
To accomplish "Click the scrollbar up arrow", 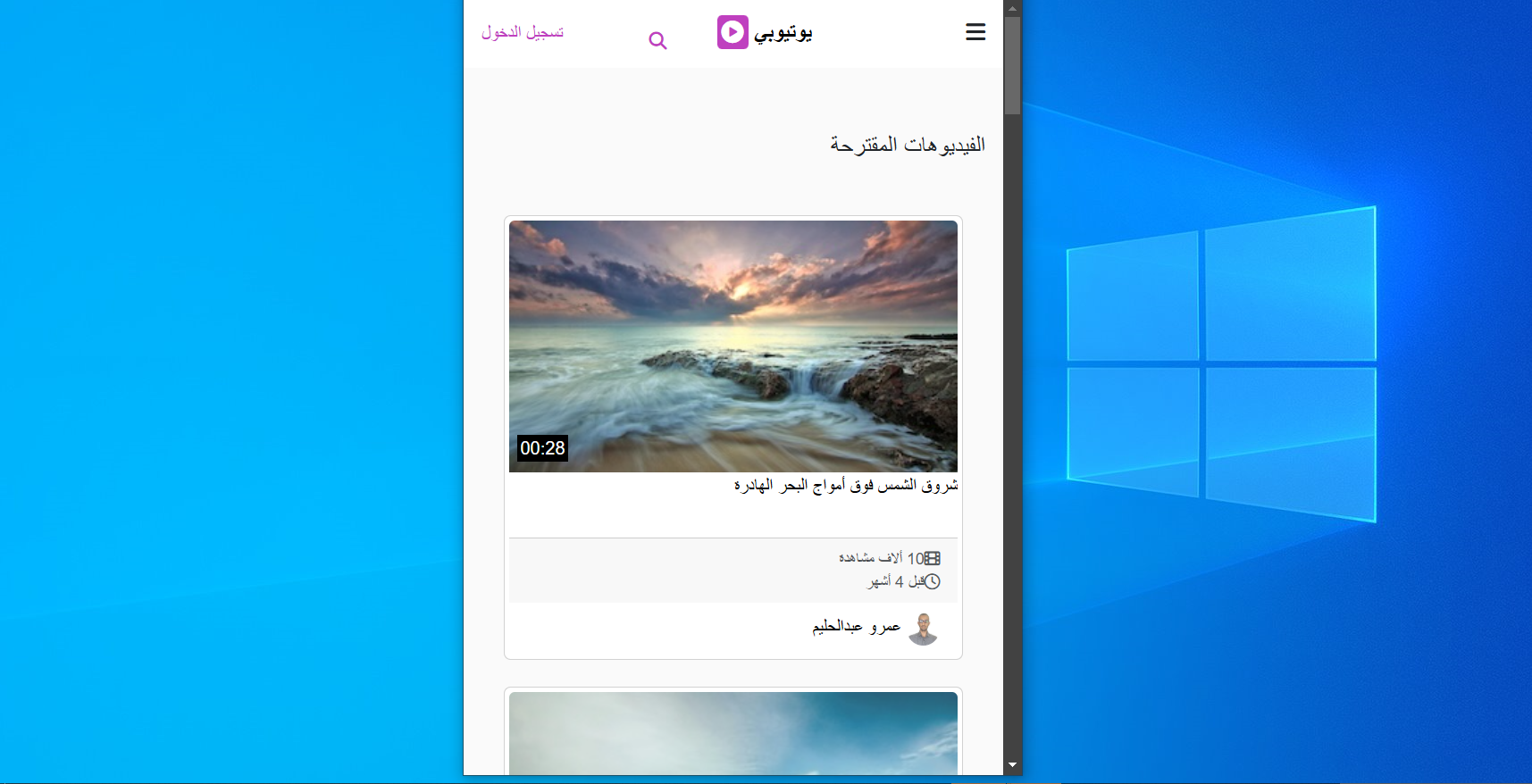I will pyautogui.click(x=1012, y=8).
